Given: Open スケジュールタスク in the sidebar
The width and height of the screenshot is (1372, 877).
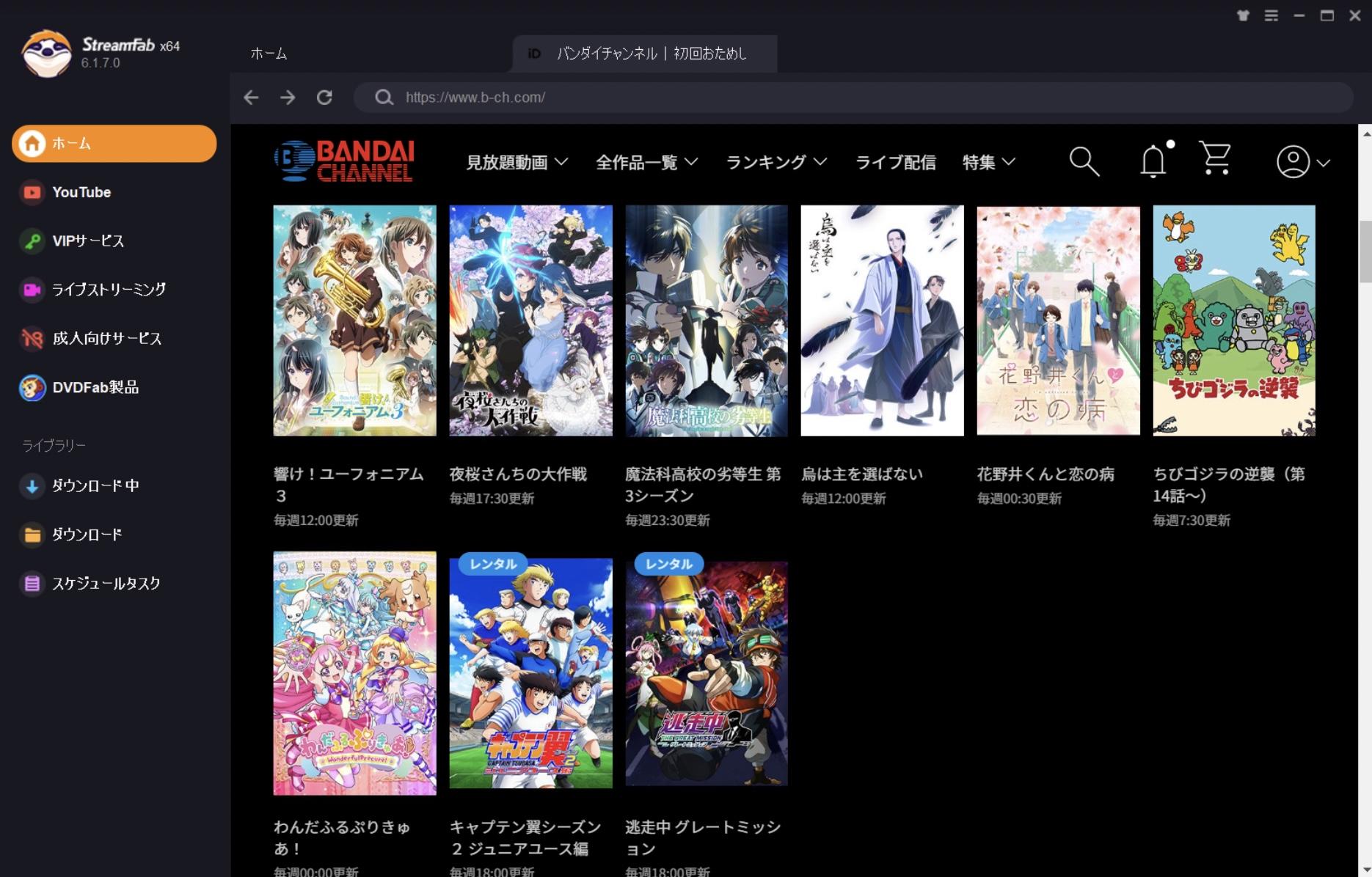Looking at the screenshot, I should [114, 584].
